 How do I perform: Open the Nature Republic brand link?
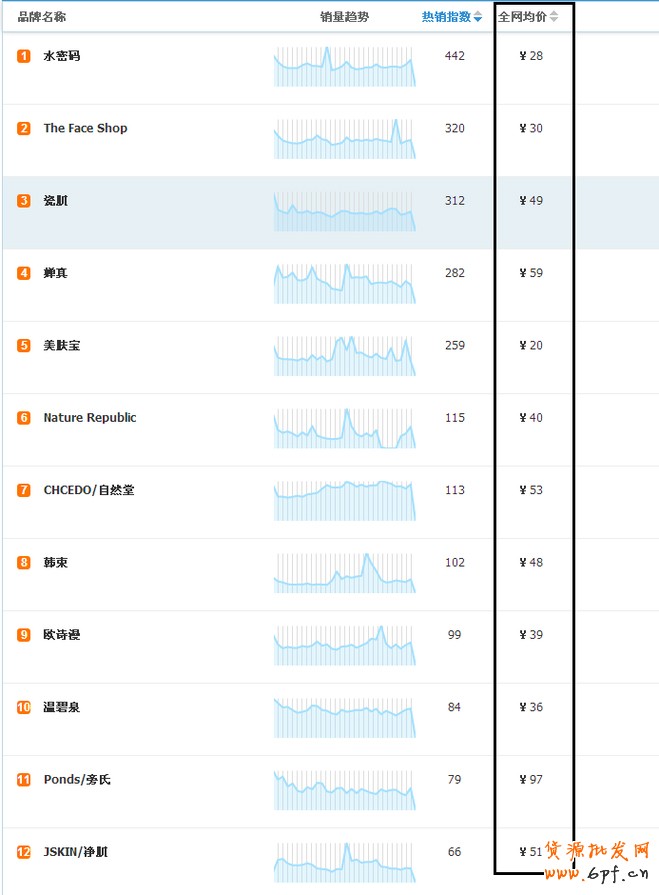(90, 418)
